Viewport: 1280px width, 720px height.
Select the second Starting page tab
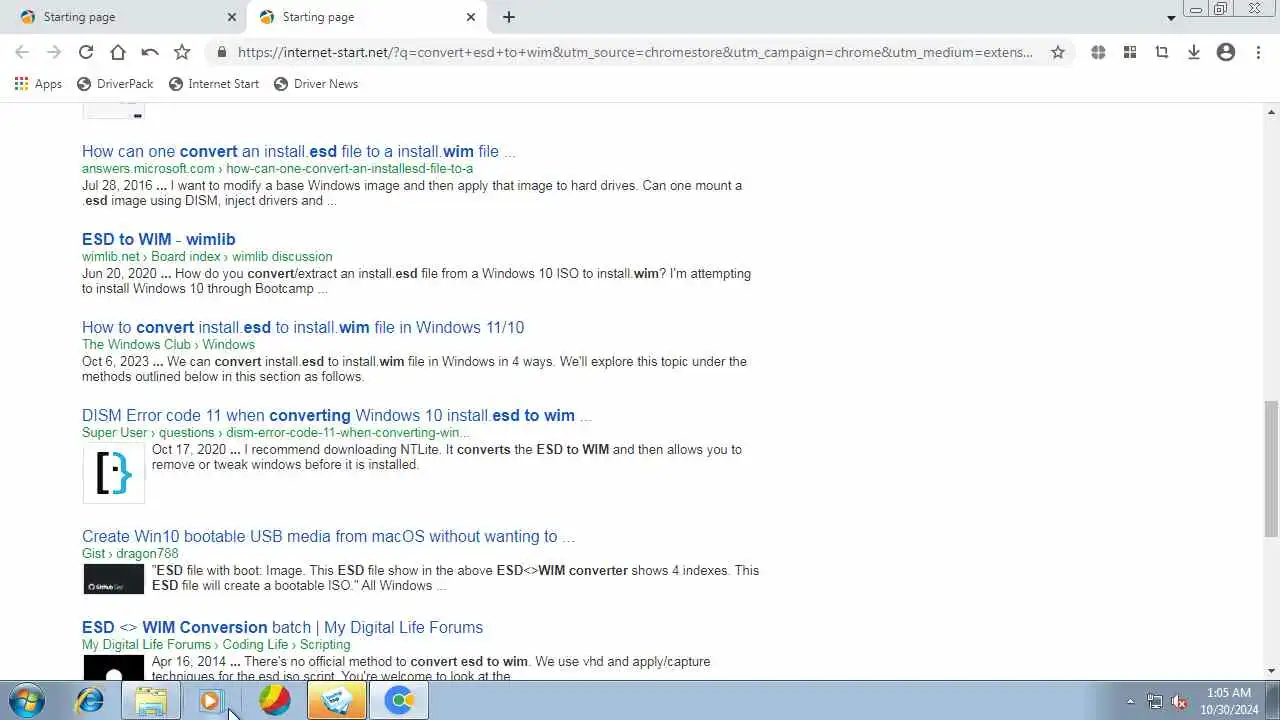366,17
